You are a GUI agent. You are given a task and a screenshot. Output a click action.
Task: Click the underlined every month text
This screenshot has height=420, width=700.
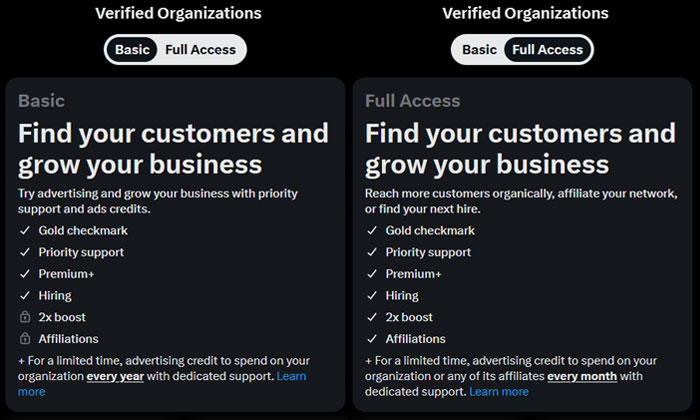[582, 376]
